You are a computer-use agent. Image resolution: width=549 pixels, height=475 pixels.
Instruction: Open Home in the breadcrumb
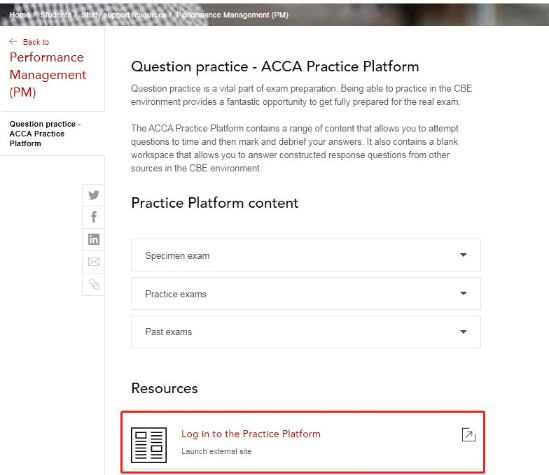(x=20, y=15)
